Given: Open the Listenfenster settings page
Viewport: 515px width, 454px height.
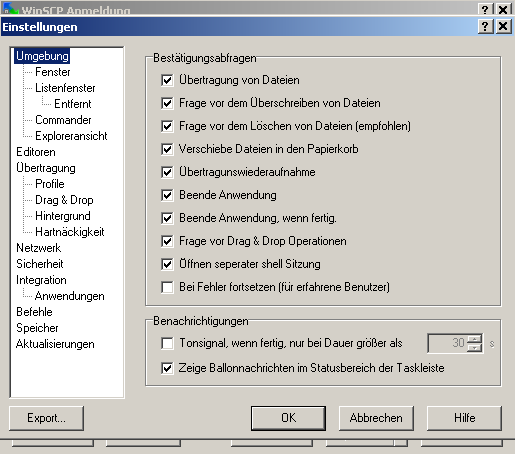Looking at the screenshot, I should (65, 88).
